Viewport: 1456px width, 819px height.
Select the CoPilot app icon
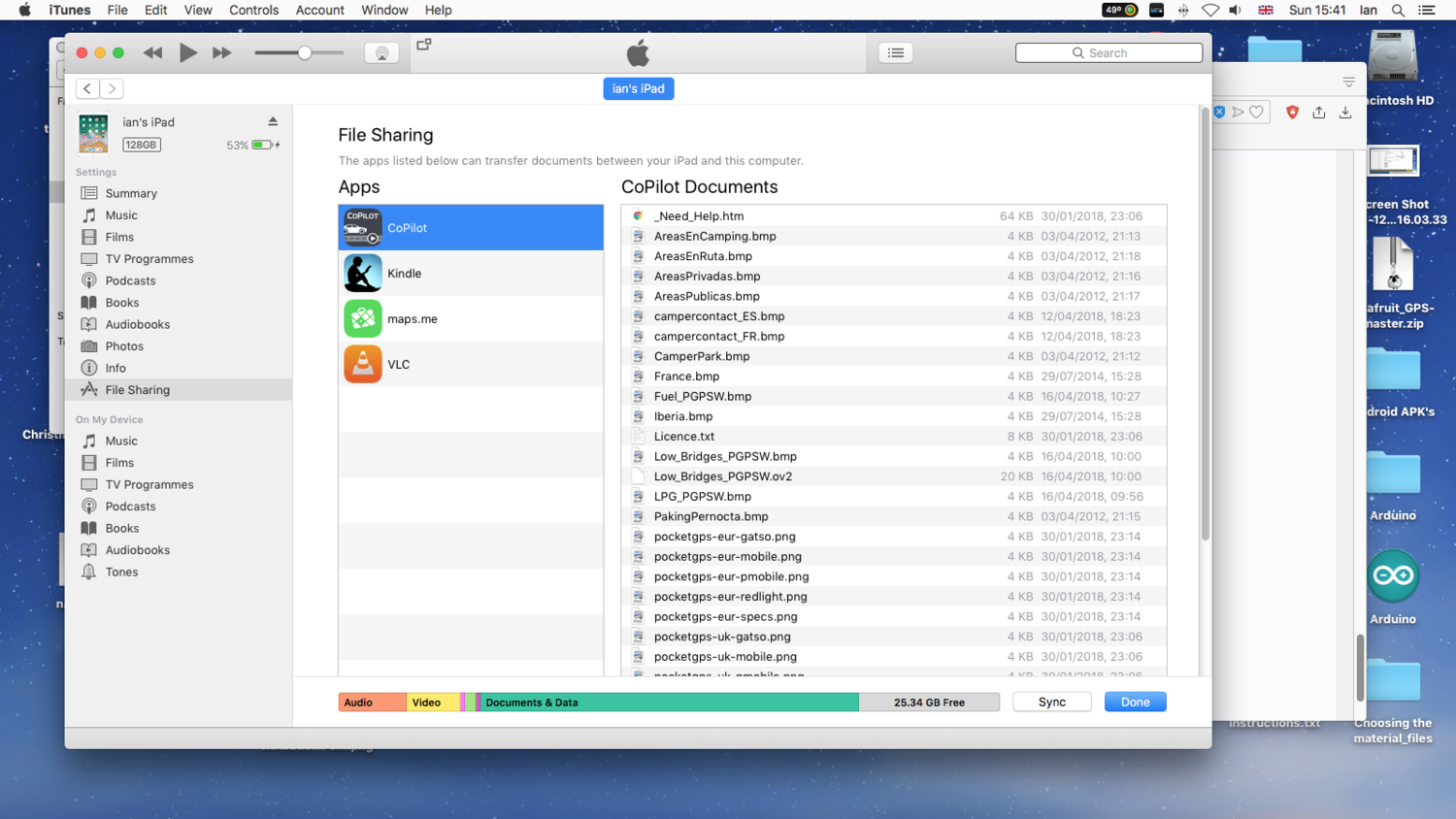pos(362,227)
